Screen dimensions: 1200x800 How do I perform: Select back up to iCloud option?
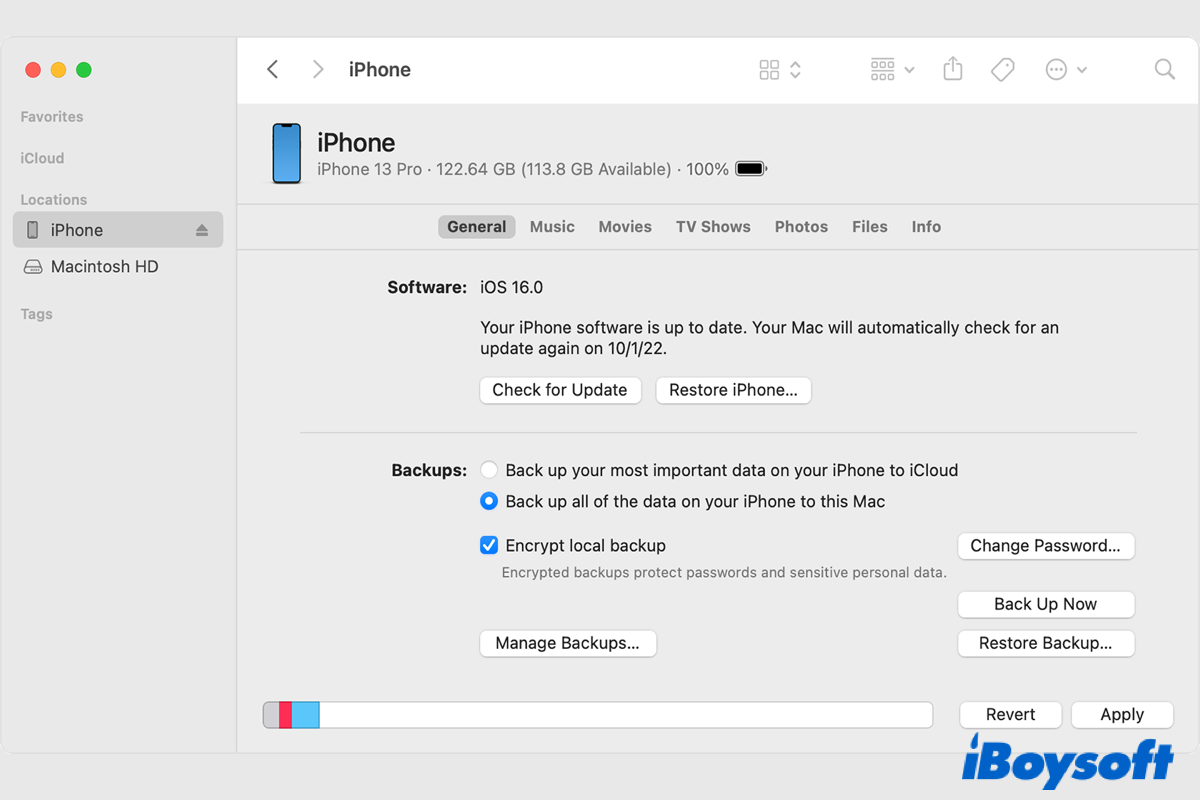(x=489, y=470)
